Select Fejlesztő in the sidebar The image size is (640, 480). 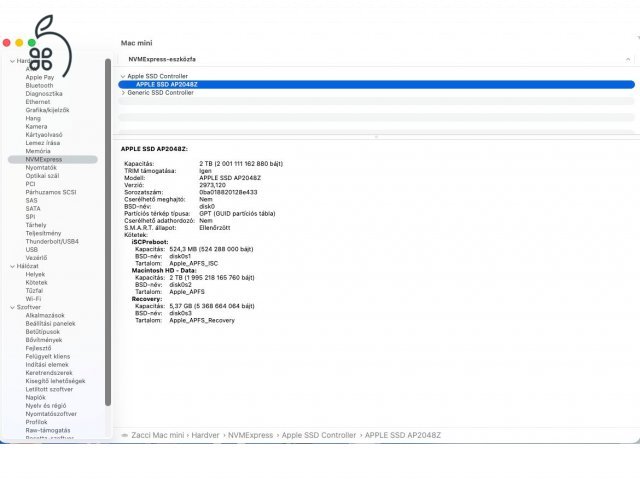click(38, 348)
